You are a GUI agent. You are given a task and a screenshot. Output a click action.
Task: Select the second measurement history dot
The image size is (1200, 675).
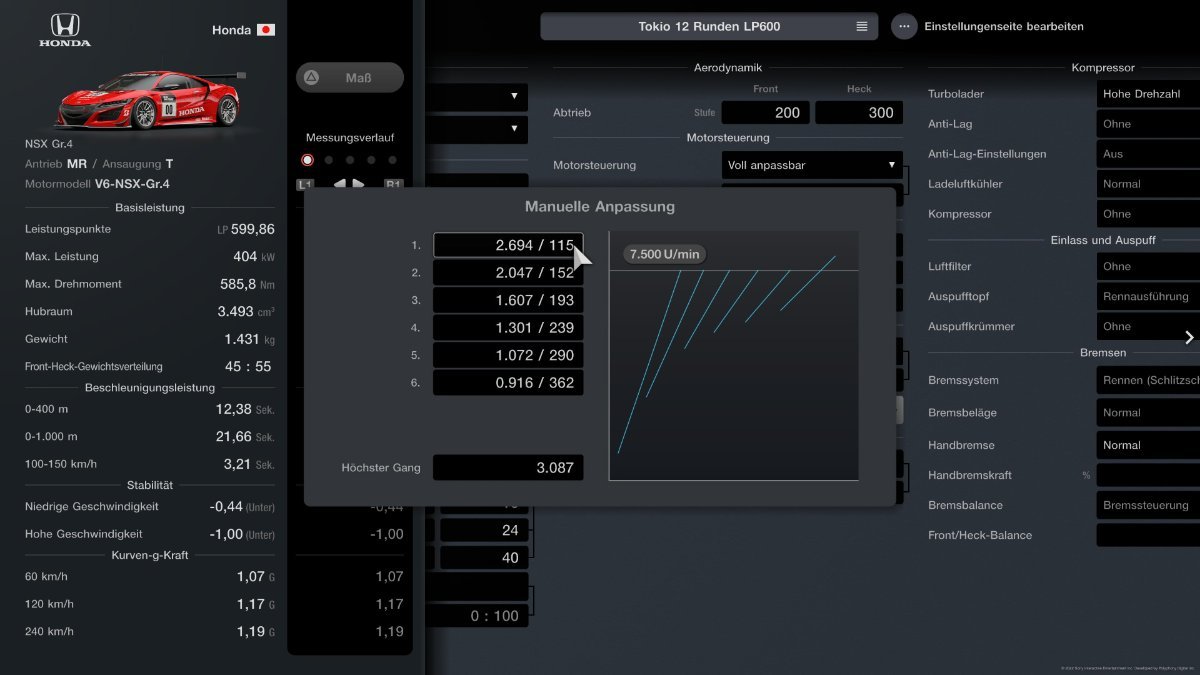point(329,160)
